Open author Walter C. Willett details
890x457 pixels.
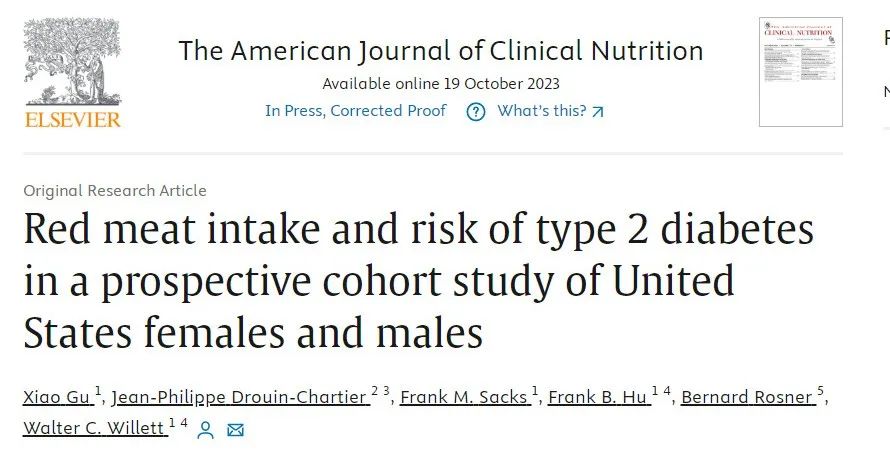(94, 427)
